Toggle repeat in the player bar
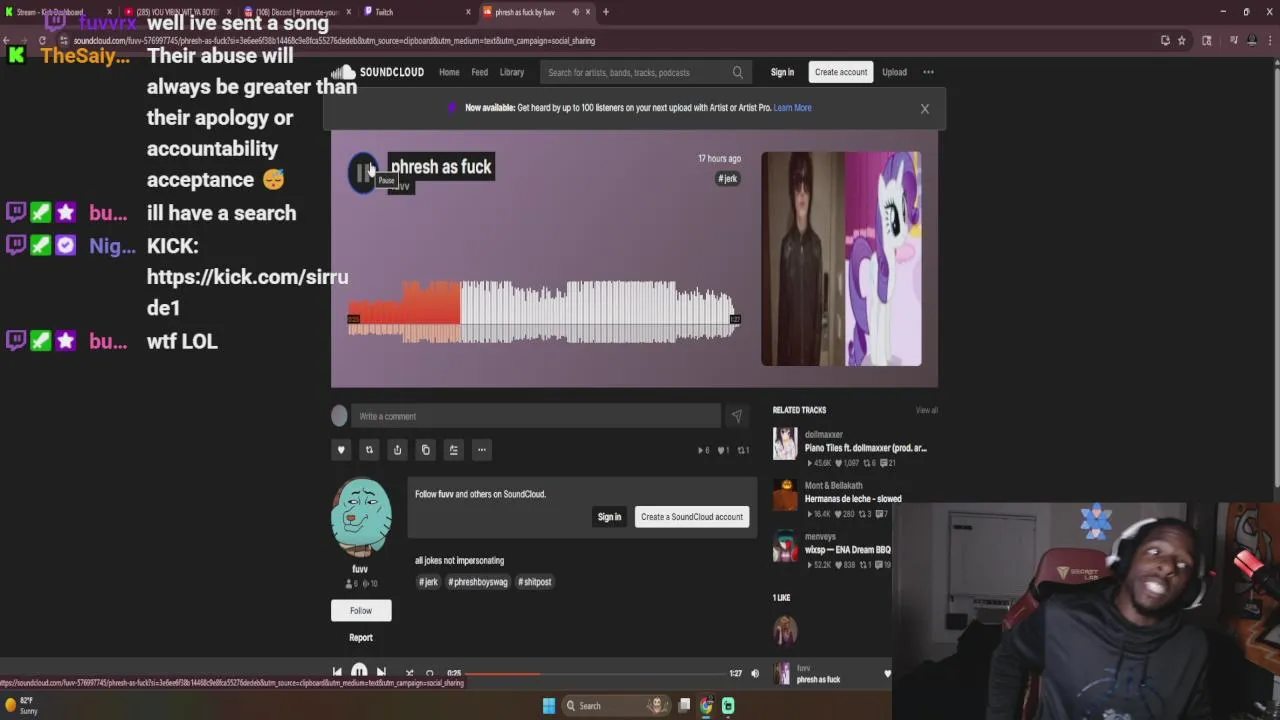 pos(430,673)
